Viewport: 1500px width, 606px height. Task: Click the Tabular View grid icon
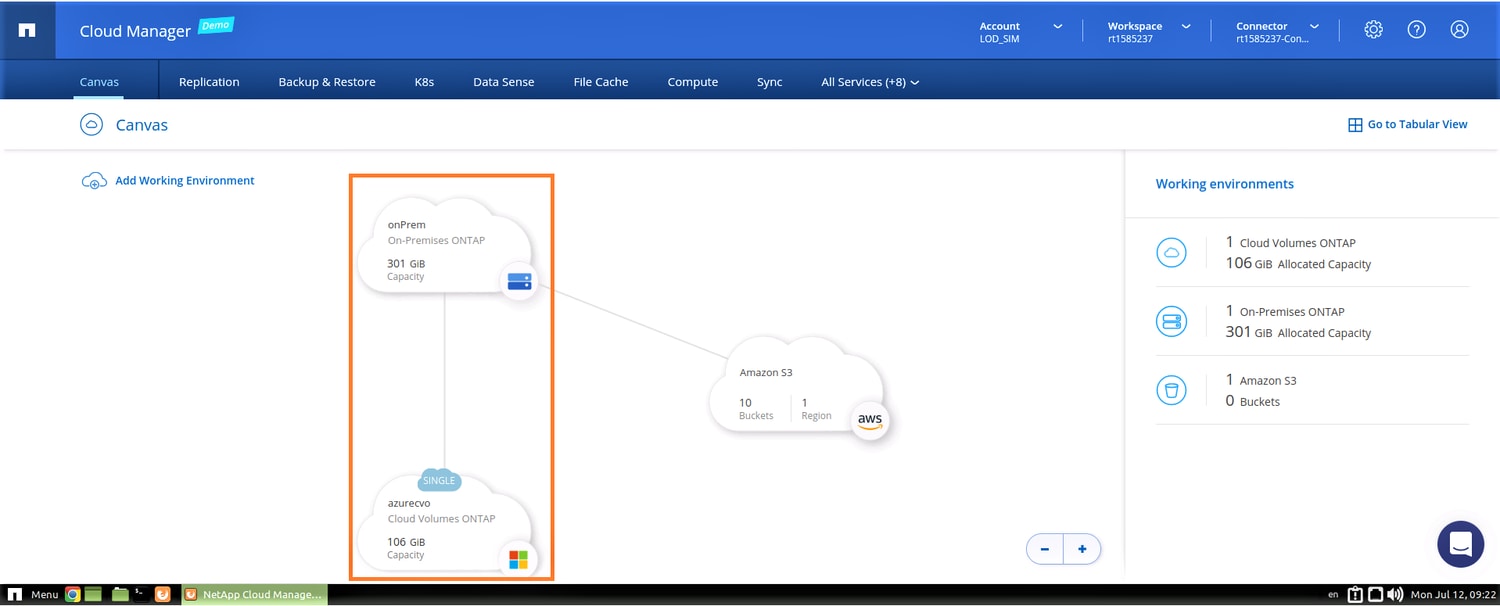pos(1355,125)
